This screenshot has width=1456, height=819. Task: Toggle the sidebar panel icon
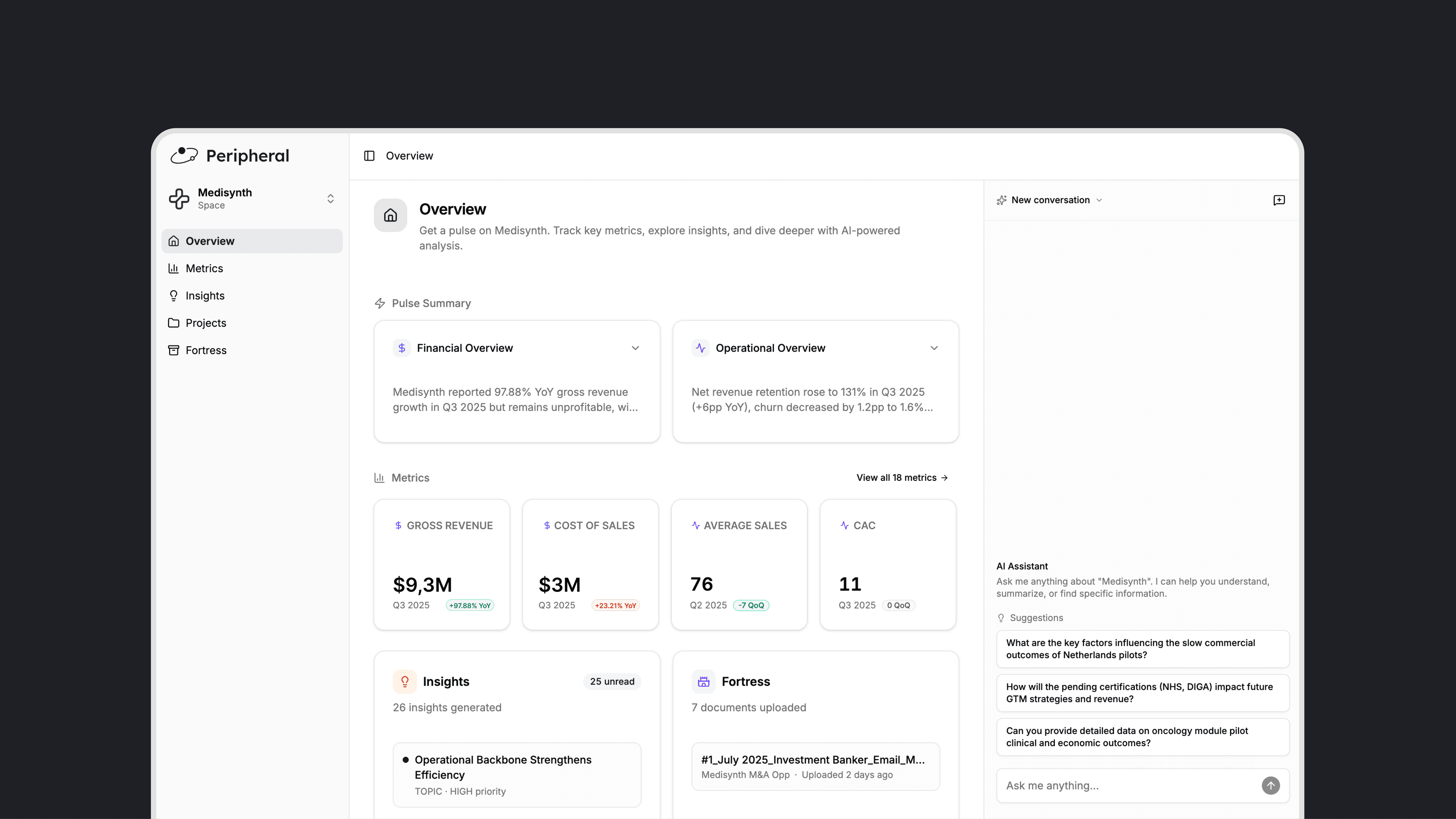click(x=369, y=155)
